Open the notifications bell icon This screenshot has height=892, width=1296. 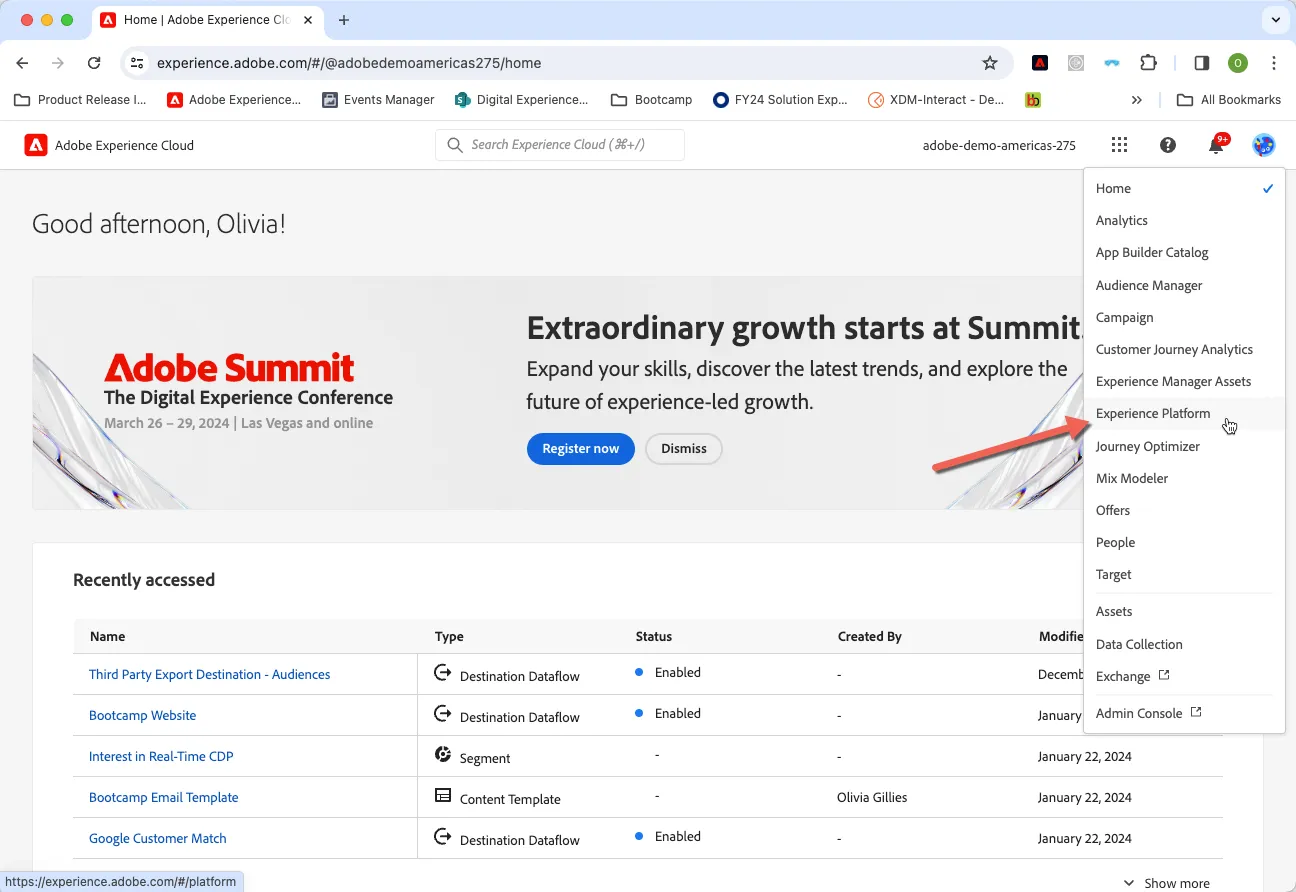pyautogui.click(x=1216, y=145)
